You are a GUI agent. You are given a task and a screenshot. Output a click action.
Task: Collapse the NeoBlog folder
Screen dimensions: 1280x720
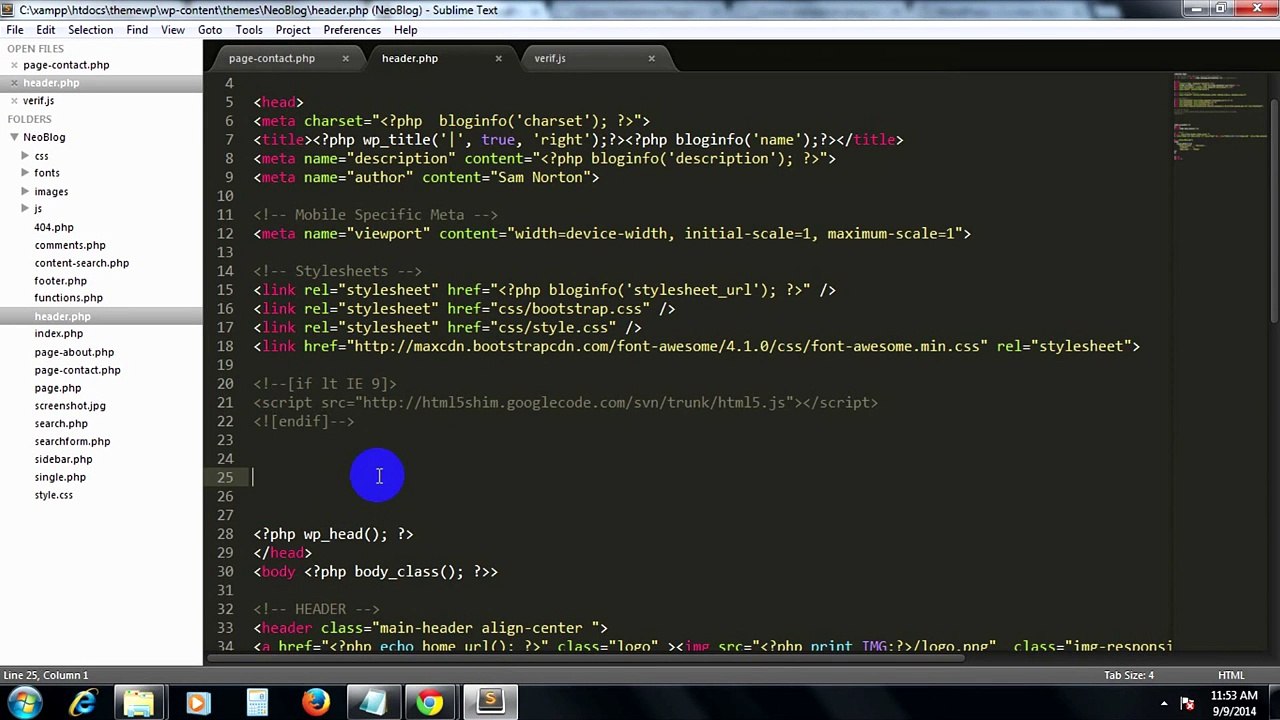(x=14, y=137)
